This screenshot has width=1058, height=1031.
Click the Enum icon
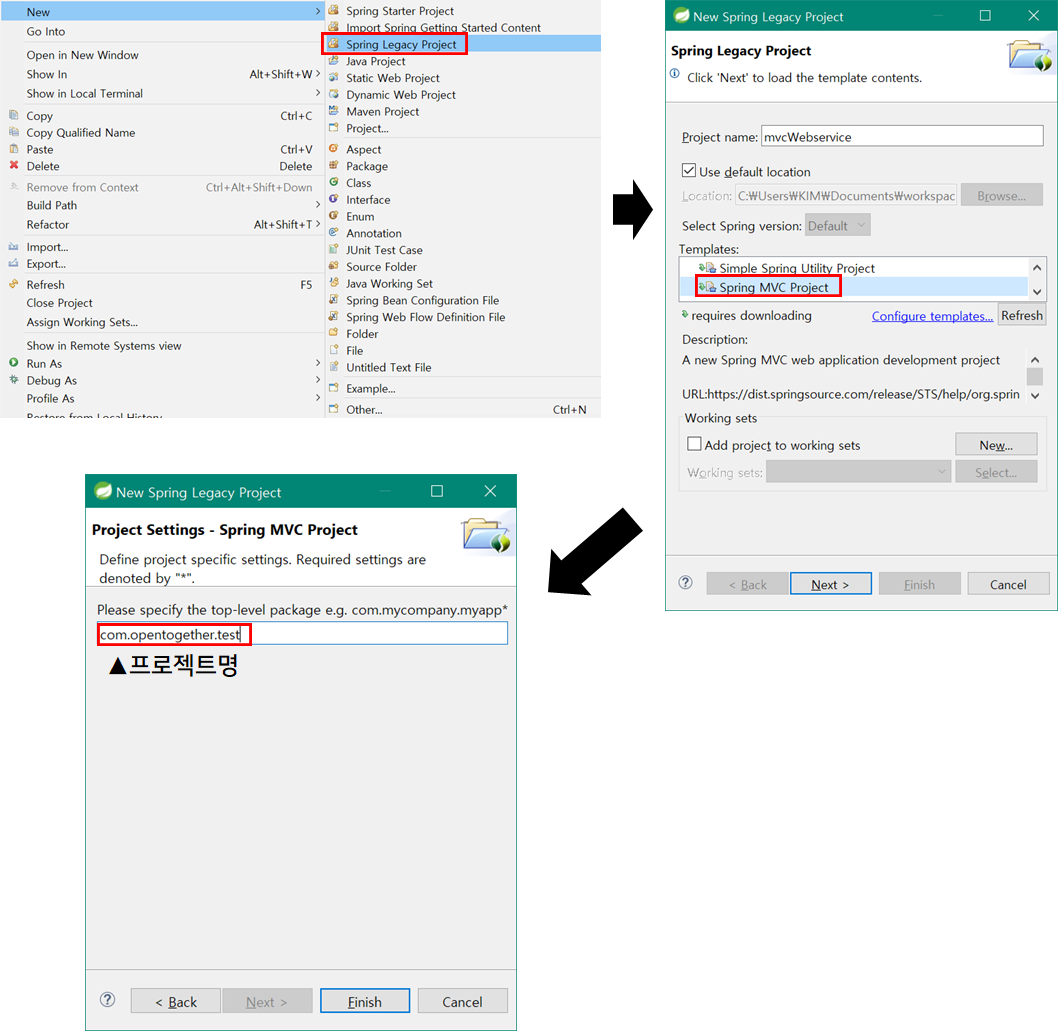coord(333,216)
